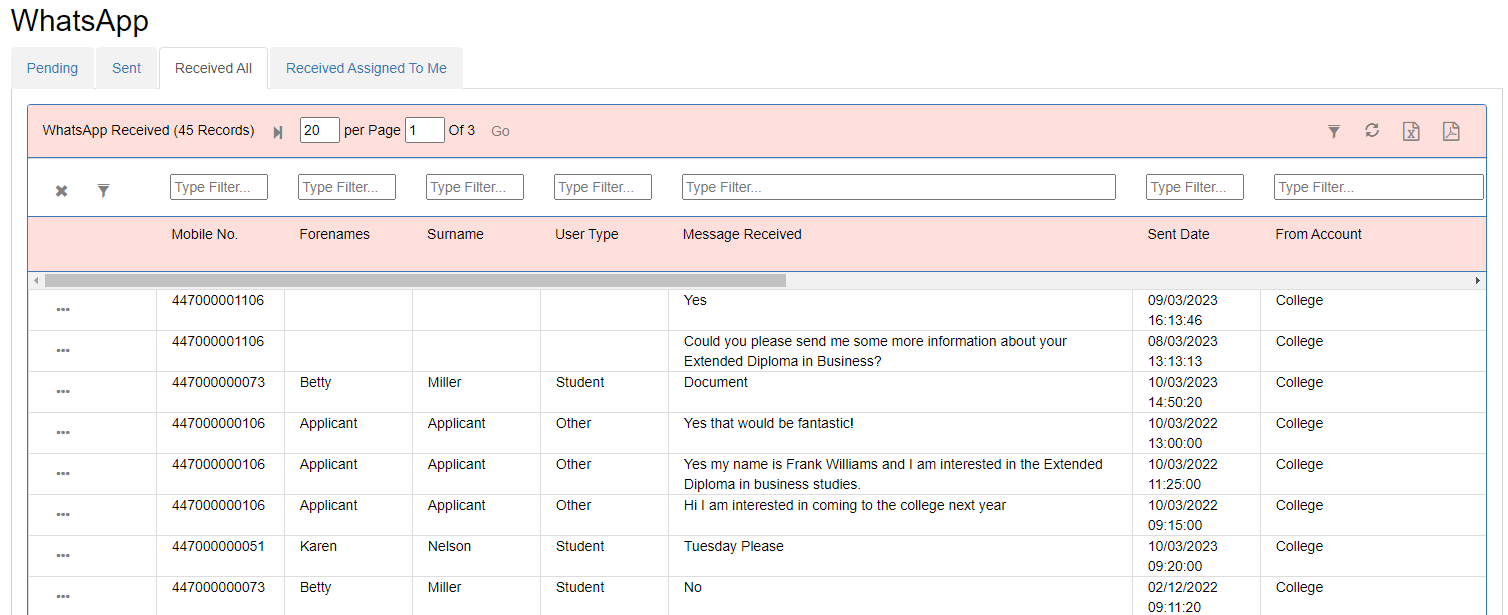
Task: Select the sent date 09/03/2023 16:13:46
Action: [1182, 310]
